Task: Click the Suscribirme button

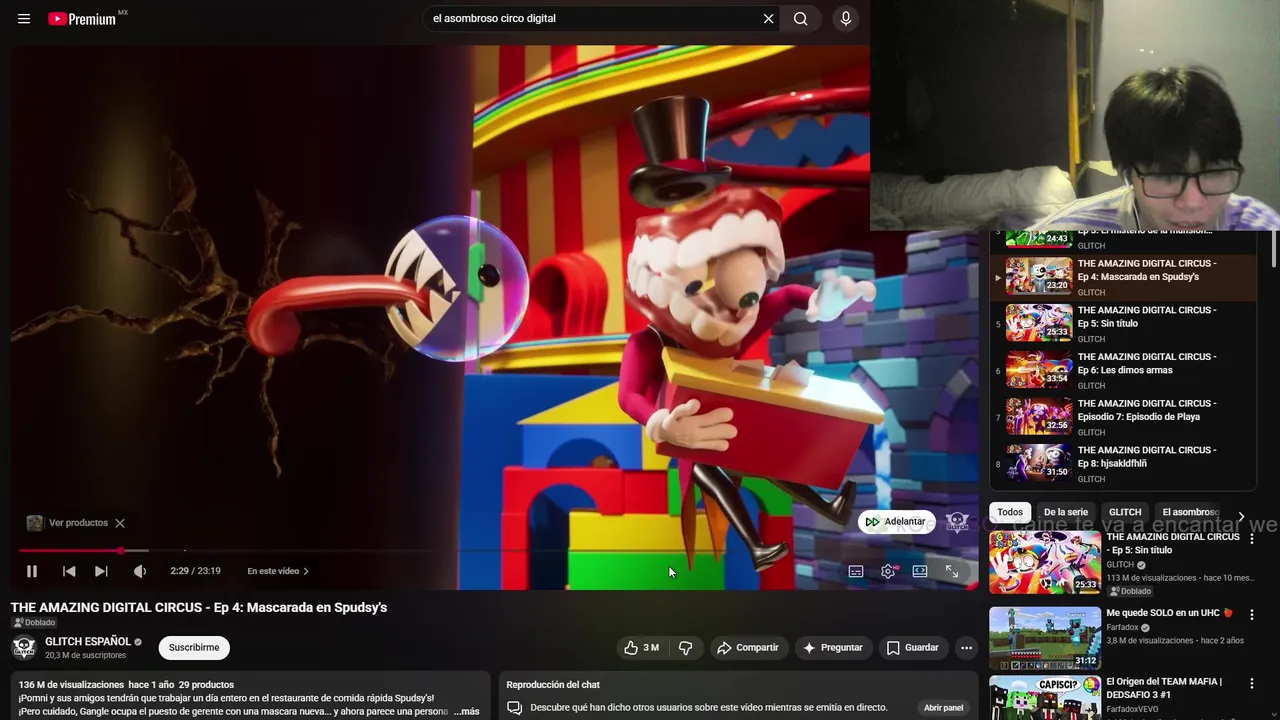Action: [194, 648]
